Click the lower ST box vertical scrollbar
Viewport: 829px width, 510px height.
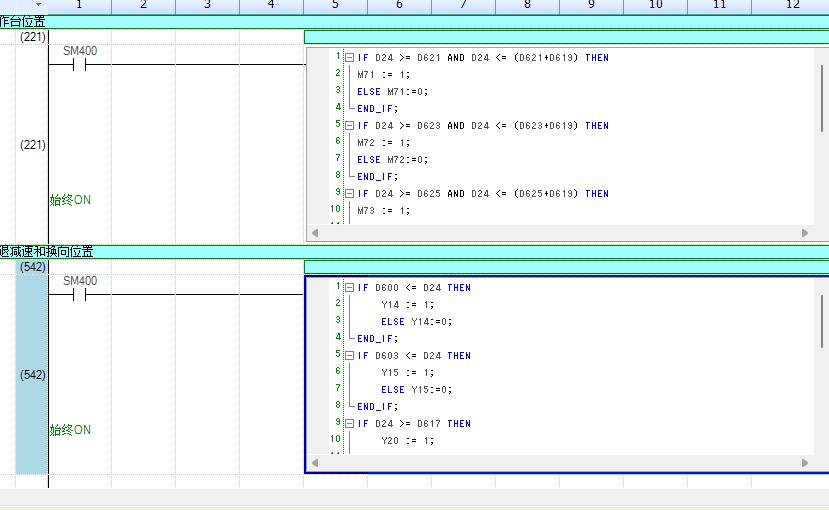(x=822, y=320)
